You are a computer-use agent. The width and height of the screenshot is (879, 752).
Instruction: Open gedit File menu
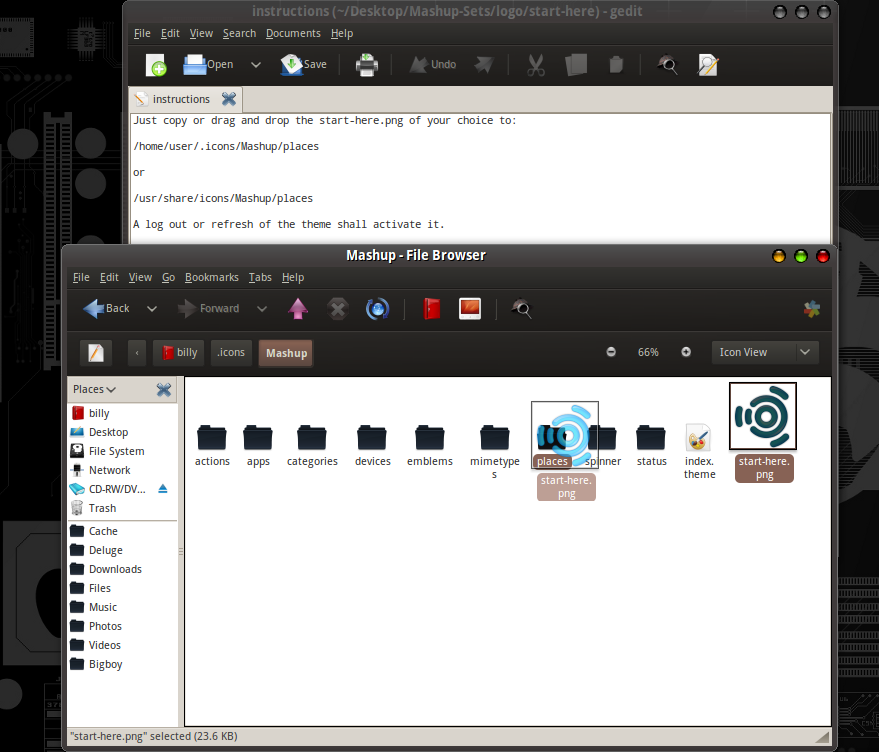(x=142, y=34)
